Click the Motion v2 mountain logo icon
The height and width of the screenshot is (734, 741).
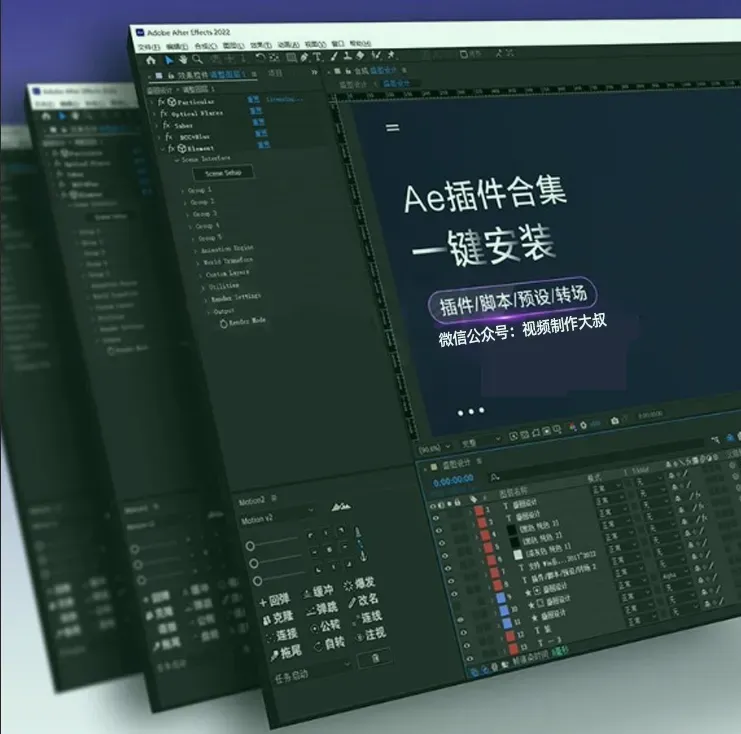click(x=341, y=507)
